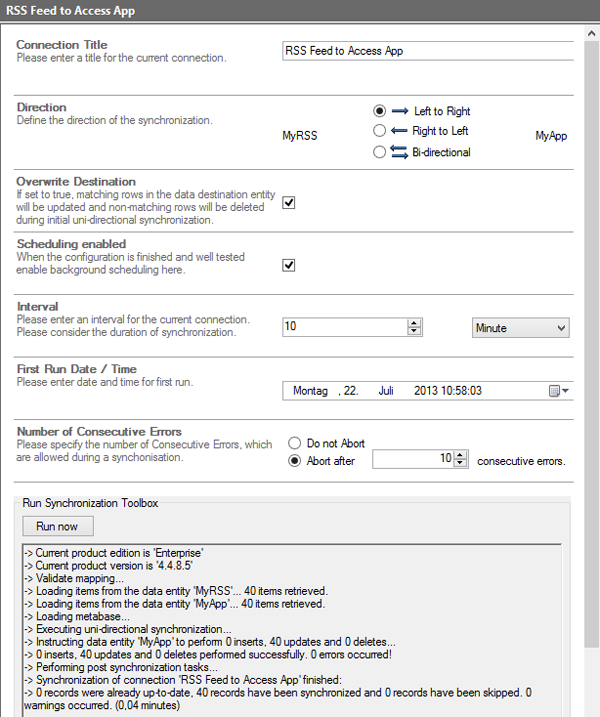
Task: Click the Abort after errors number field
Action: [x=412, y=459]
